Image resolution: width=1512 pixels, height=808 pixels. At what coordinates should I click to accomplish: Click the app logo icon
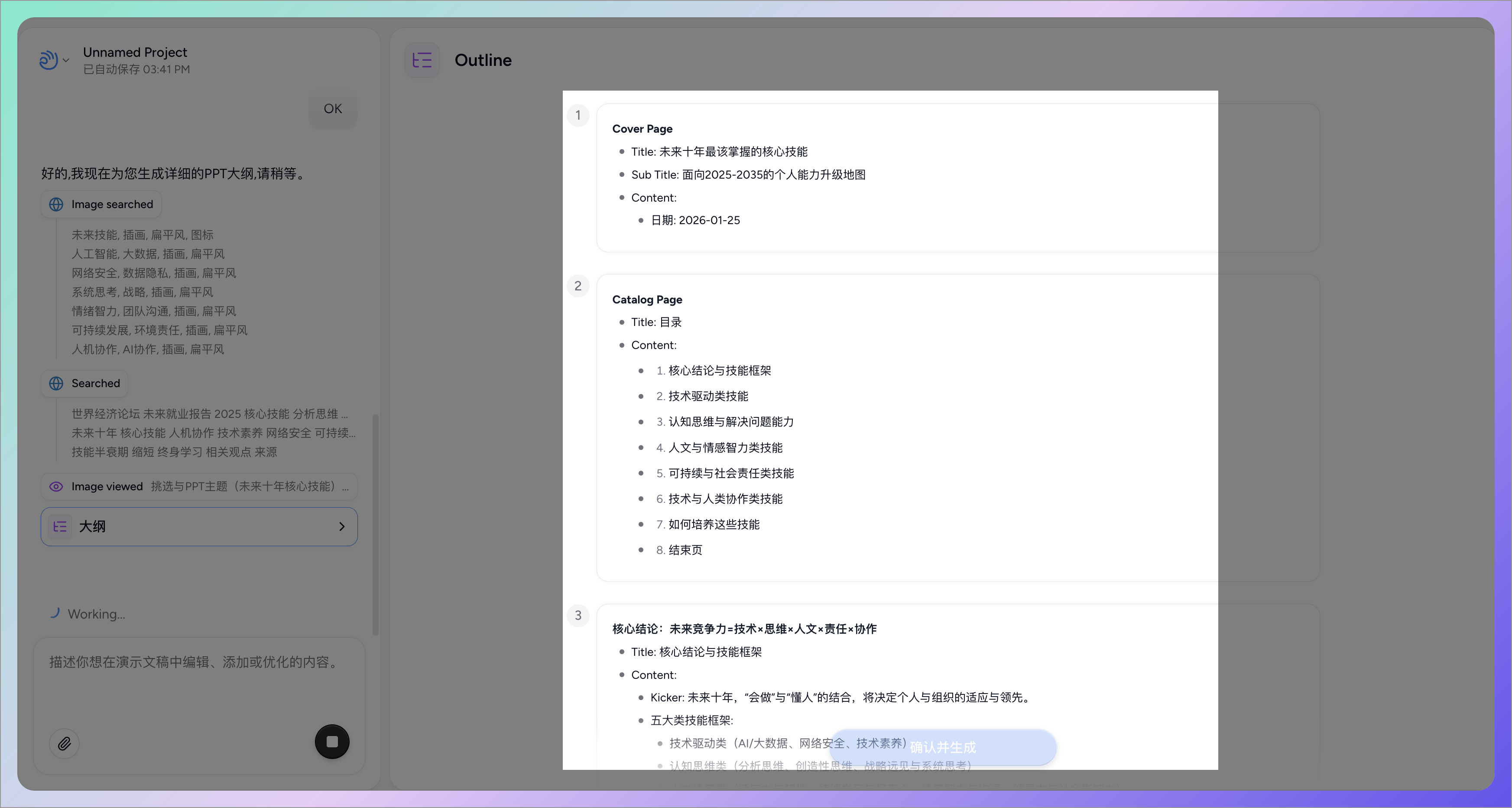(48, 60)
